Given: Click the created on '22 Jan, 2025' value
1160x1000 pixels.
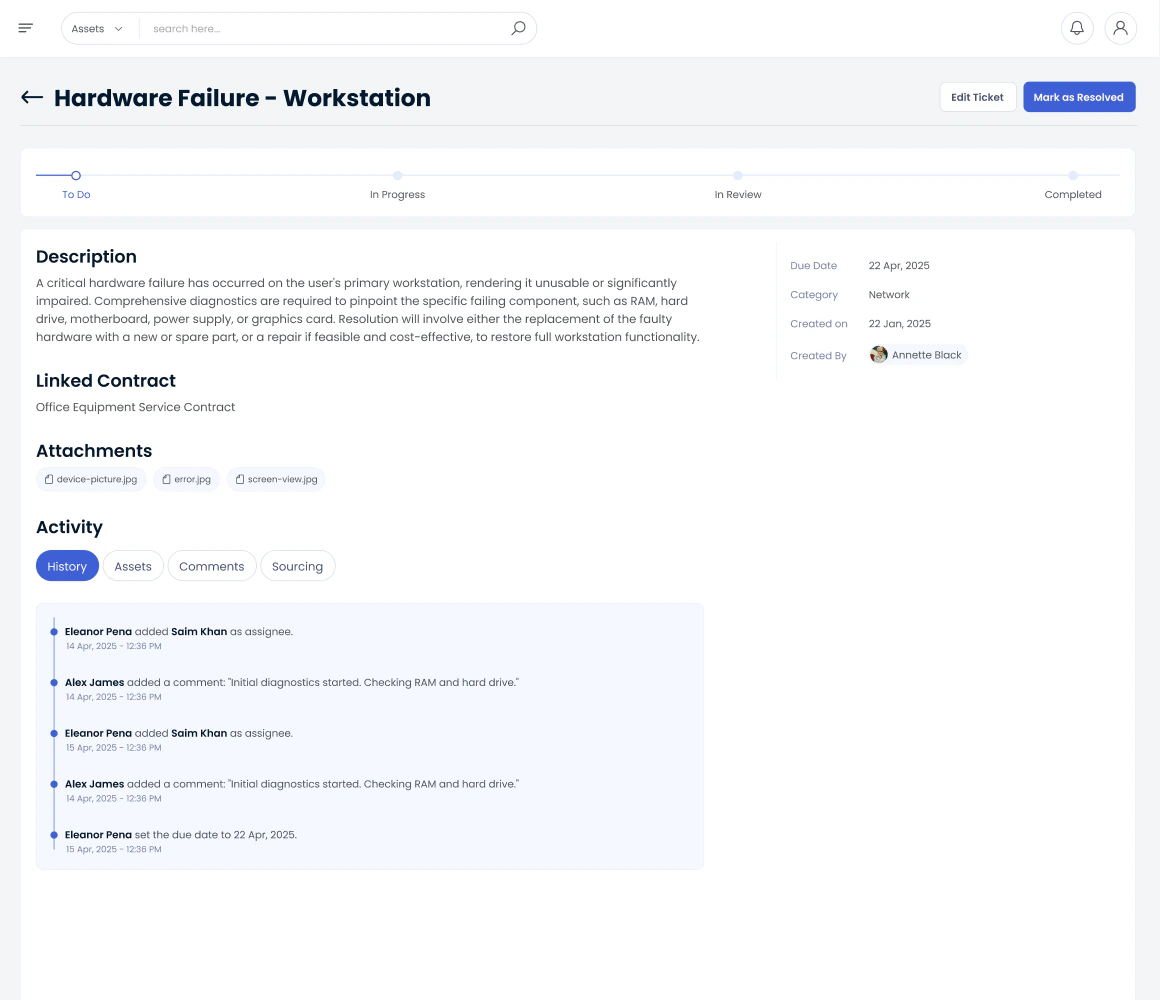Looking at the screenshot, I should 900,323.
